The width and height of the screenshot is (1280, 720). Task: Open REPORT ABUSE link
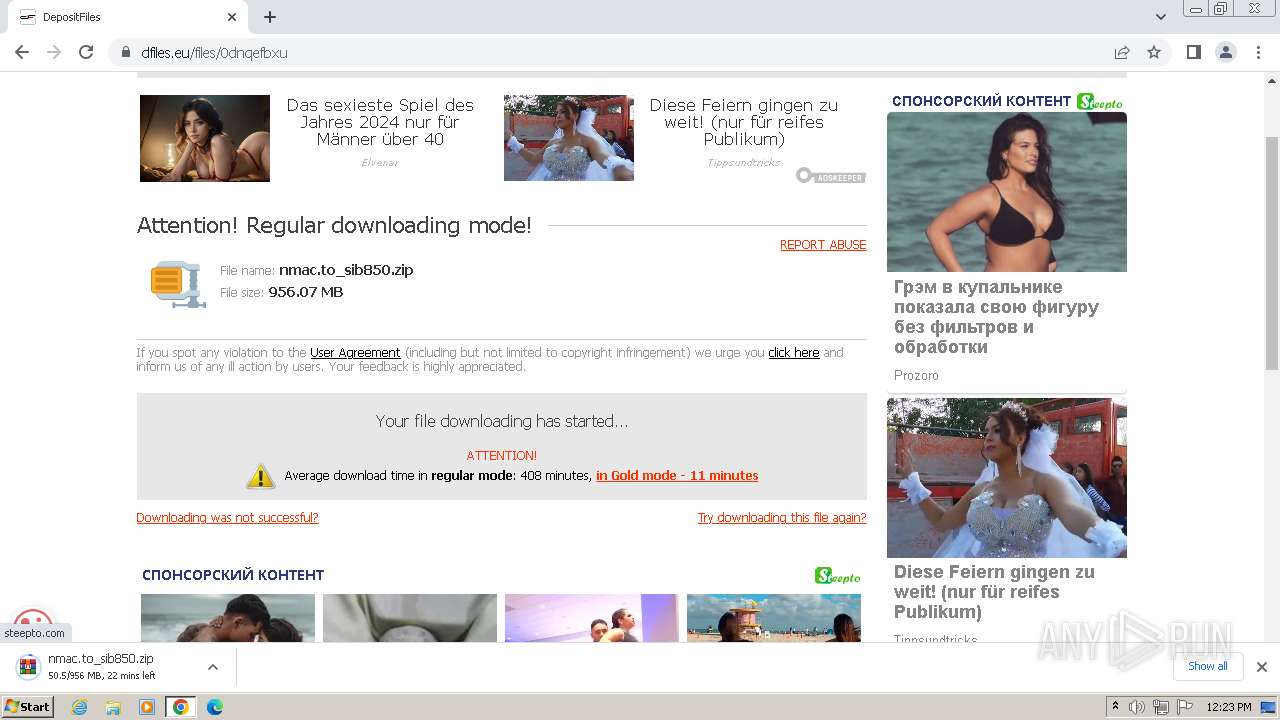click(823, 245)
